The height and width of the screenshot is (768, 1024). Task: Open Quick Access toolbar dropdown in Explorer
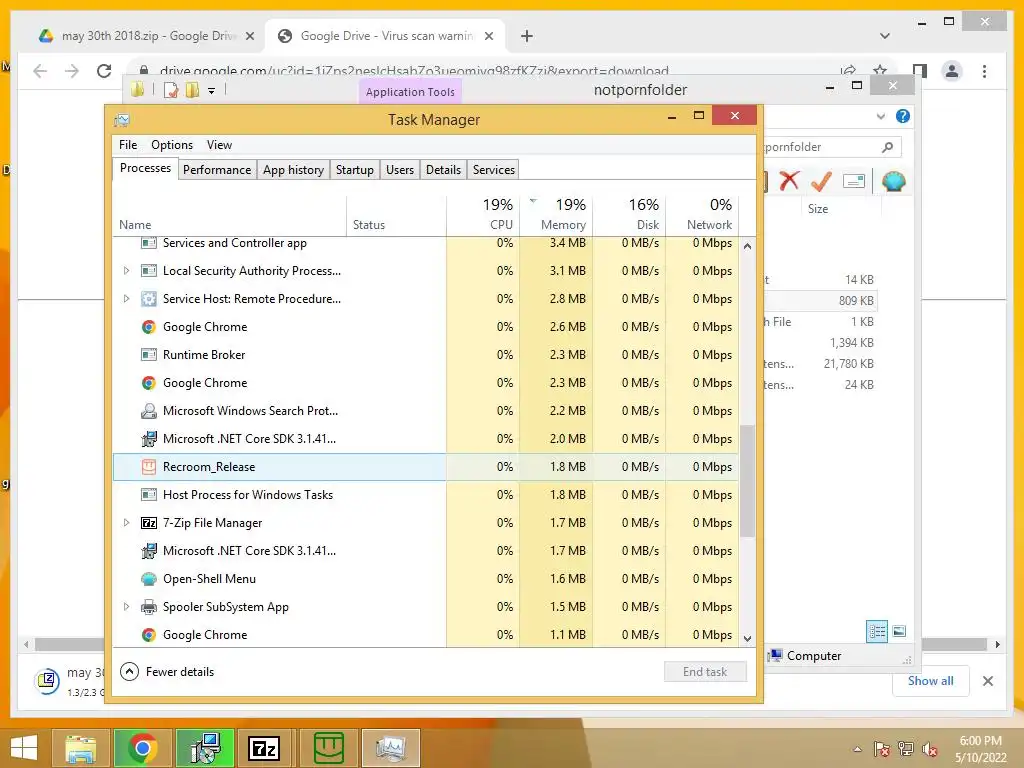[212, 91]
